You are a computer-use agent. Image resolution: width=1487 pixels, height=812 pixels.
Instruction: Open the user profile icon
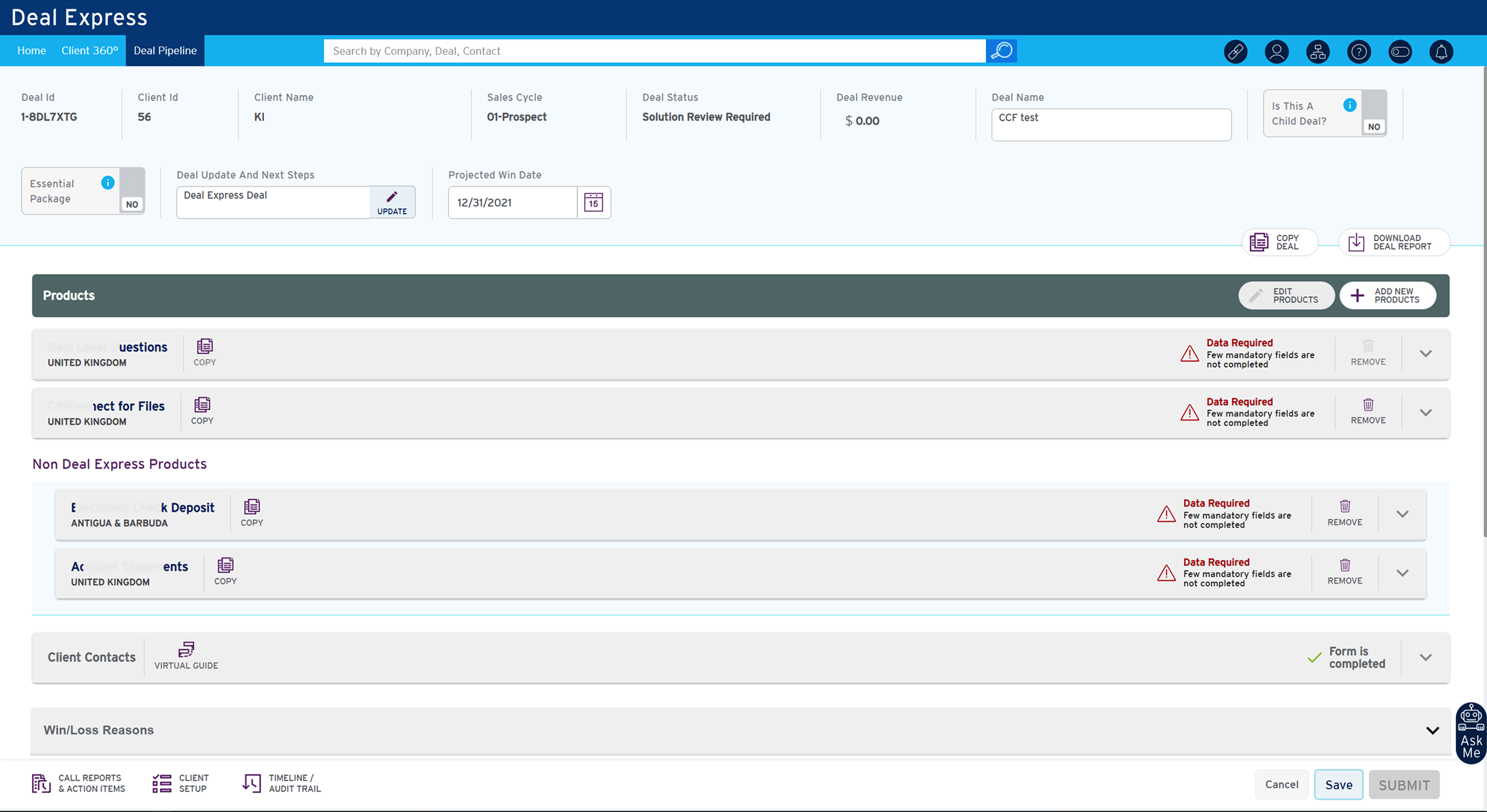(x=1276, y=52)
